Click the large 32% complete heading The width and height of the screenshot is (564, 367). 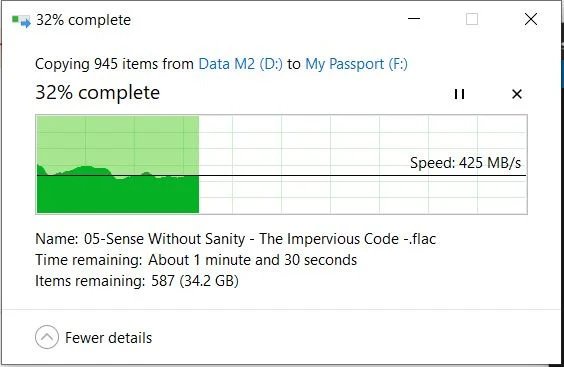97,93
